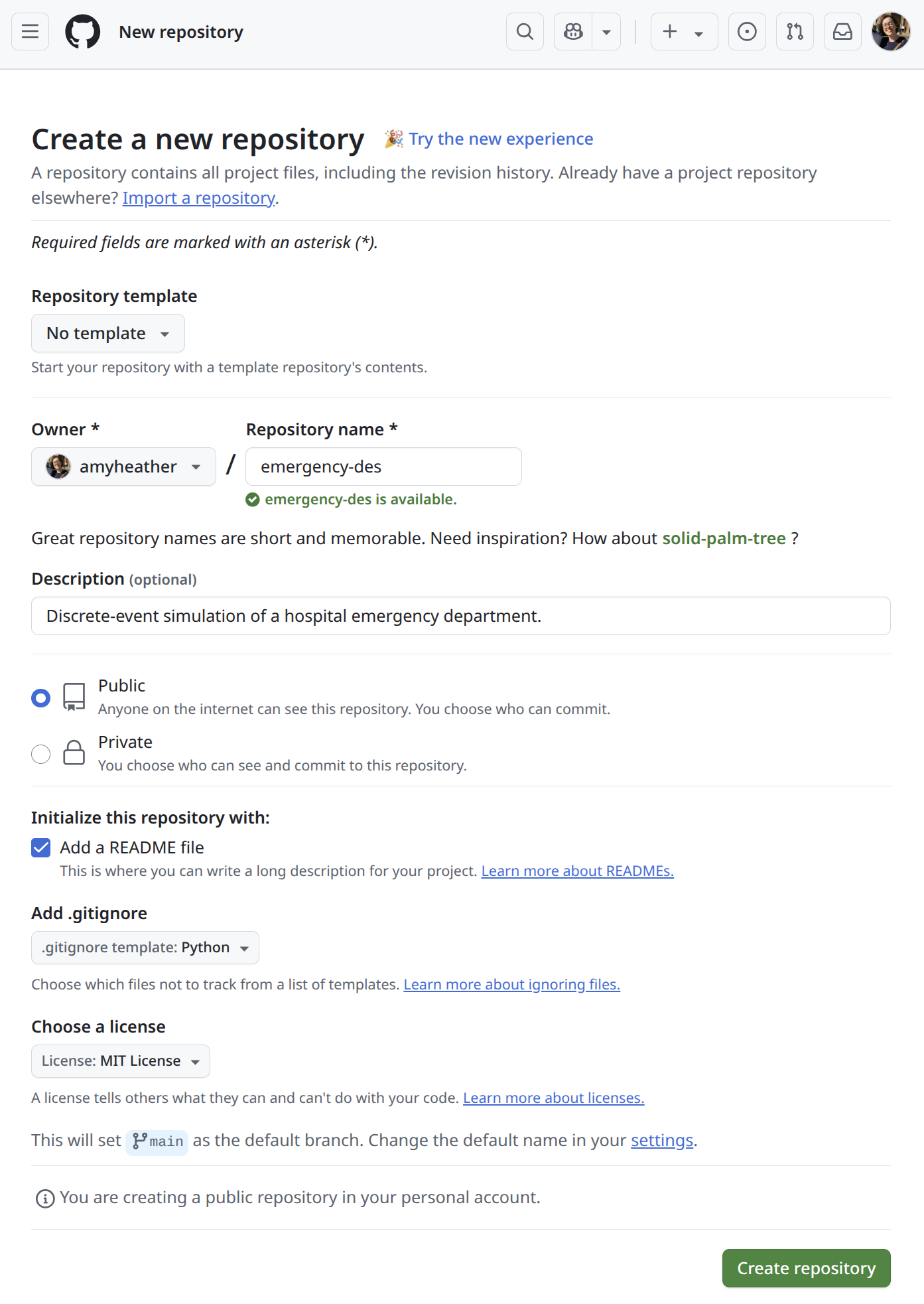
Task: Expand the No template dropdown
Action: [x=108, y=333]
